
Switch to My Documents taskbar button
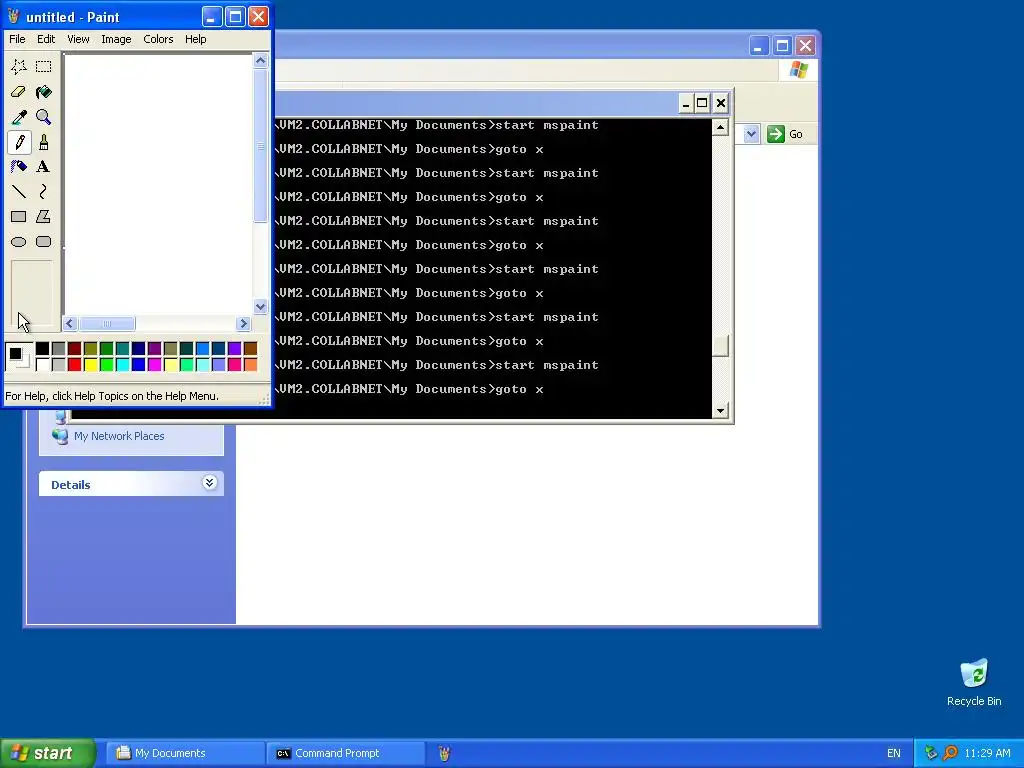184,753
